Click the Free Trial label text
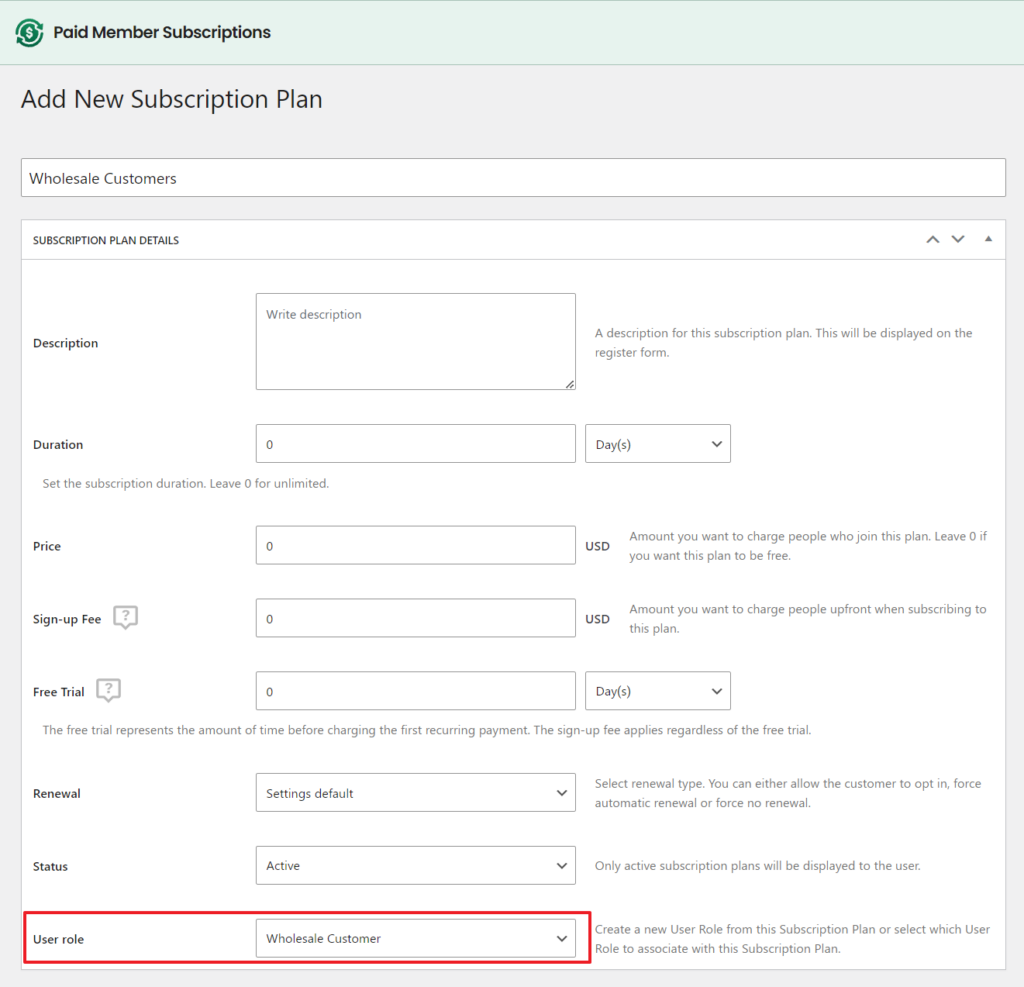Viewport: 1024px width, 987px height. (x=59, y=692)
